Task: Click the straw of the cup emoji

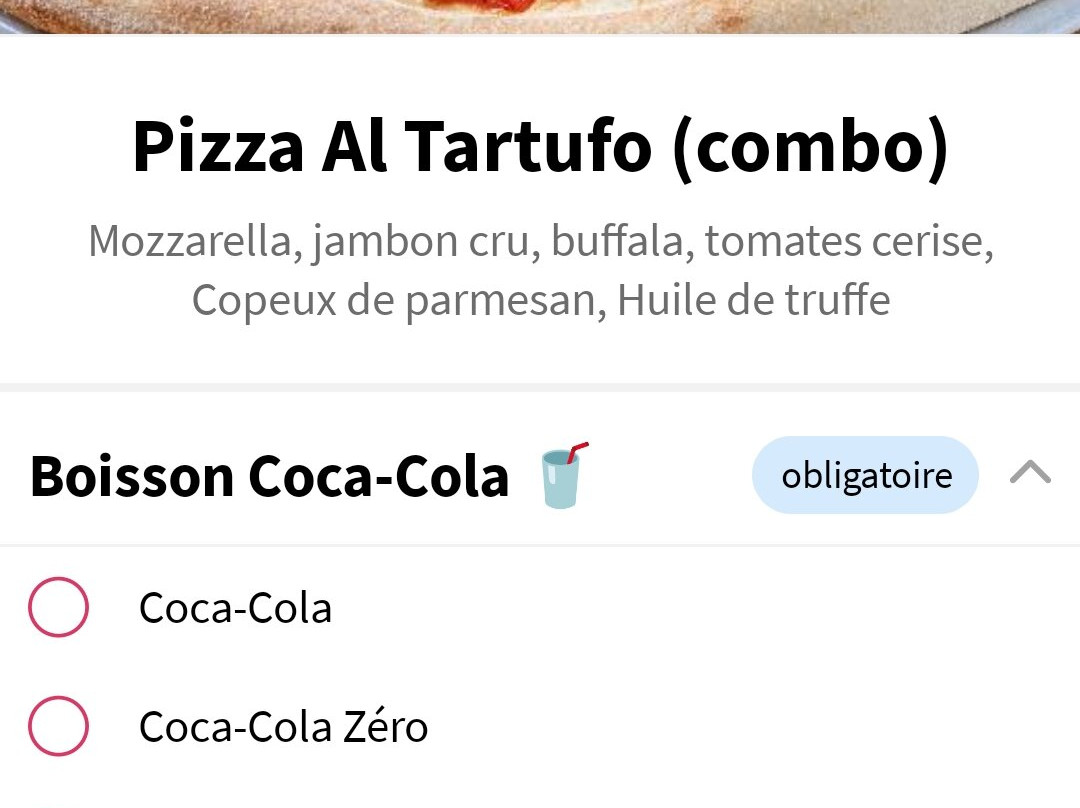Action: [x=577, y=453]
